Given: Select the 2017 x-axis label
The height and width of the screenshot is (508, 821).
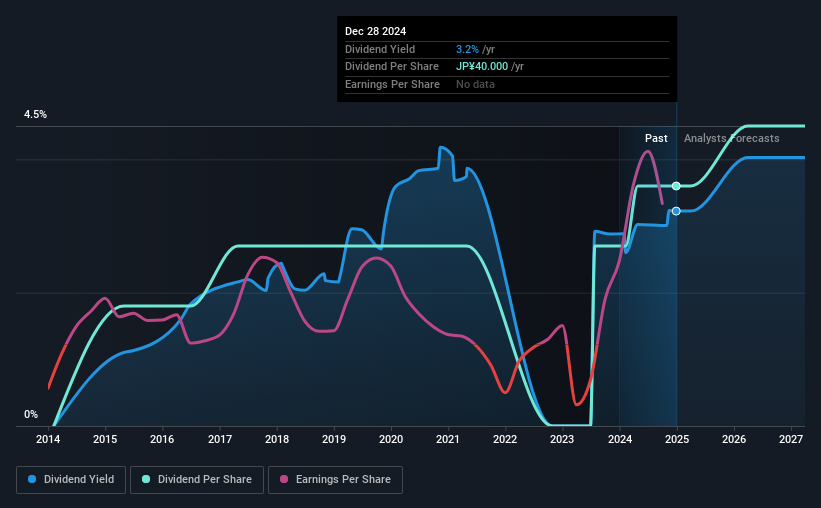Looking at the screenshot, I should click(219, 439).
